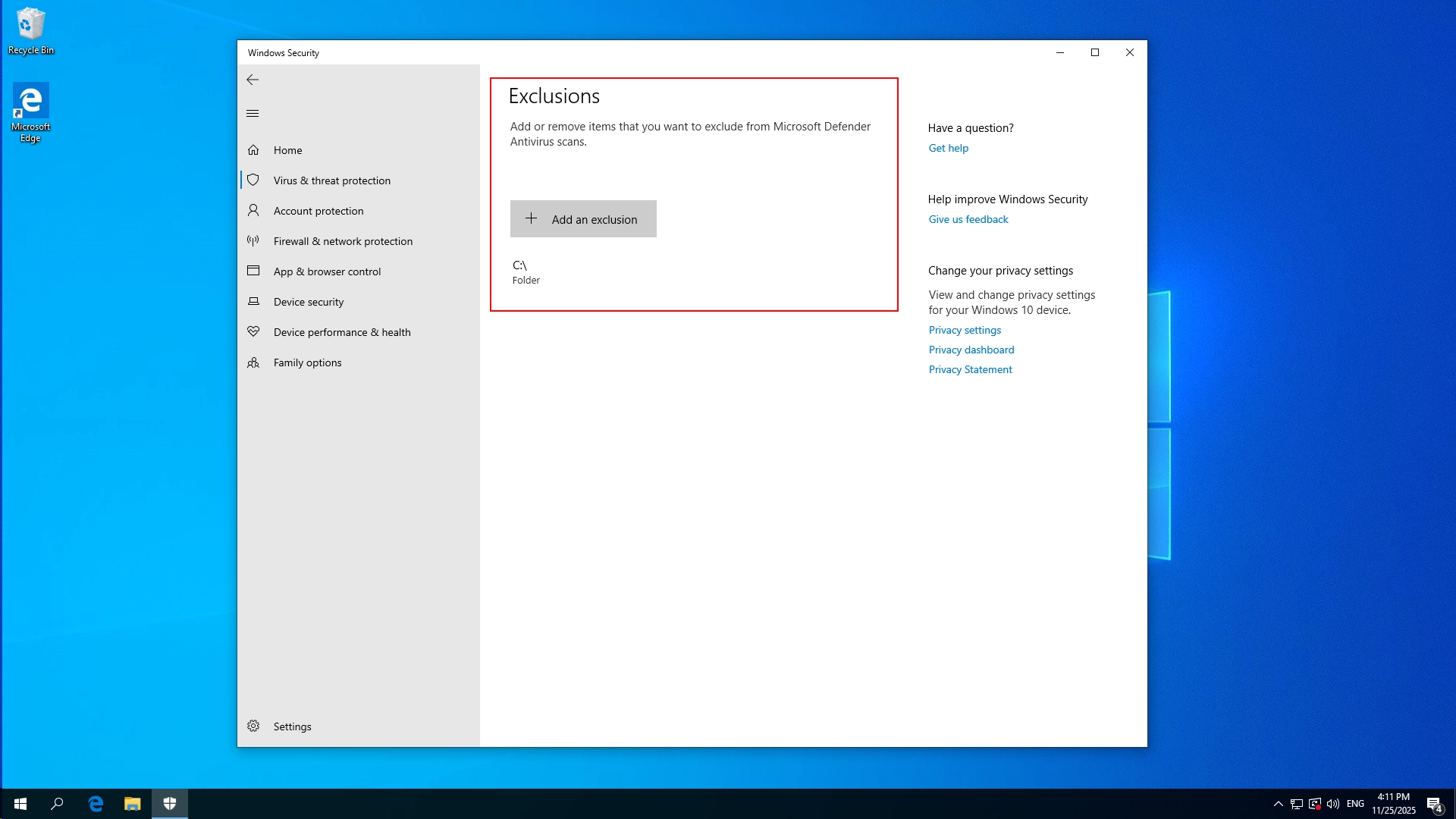Open the notification center in the taskbar
Image resolution: width=1456 pixels, height=819 pixels.
point(1433,804)
